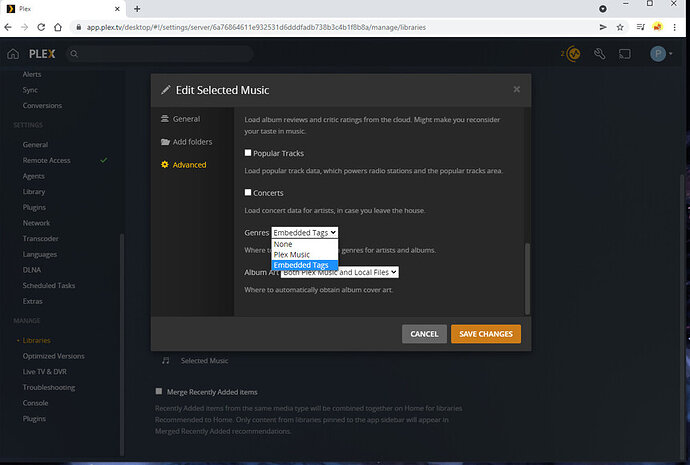Click the Cancel button
Viewport: 690px width, 465px height.
[424, 334]
